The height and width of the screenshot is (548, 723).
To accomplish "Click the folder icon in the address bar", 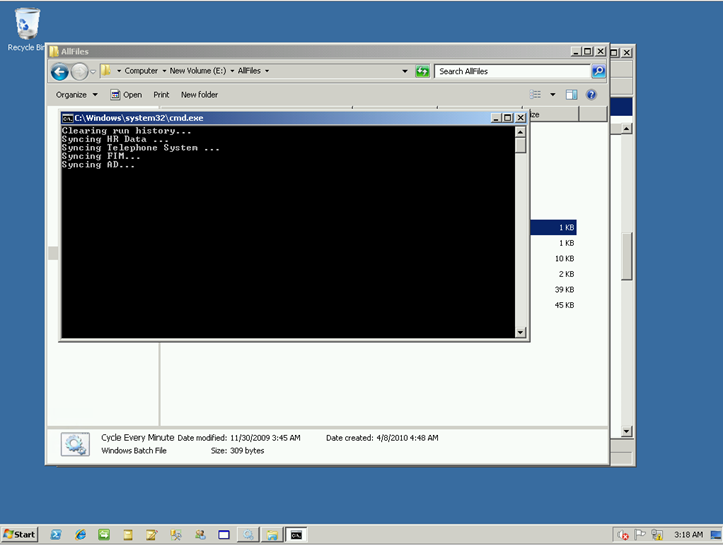I will click(x=107, y=71).
